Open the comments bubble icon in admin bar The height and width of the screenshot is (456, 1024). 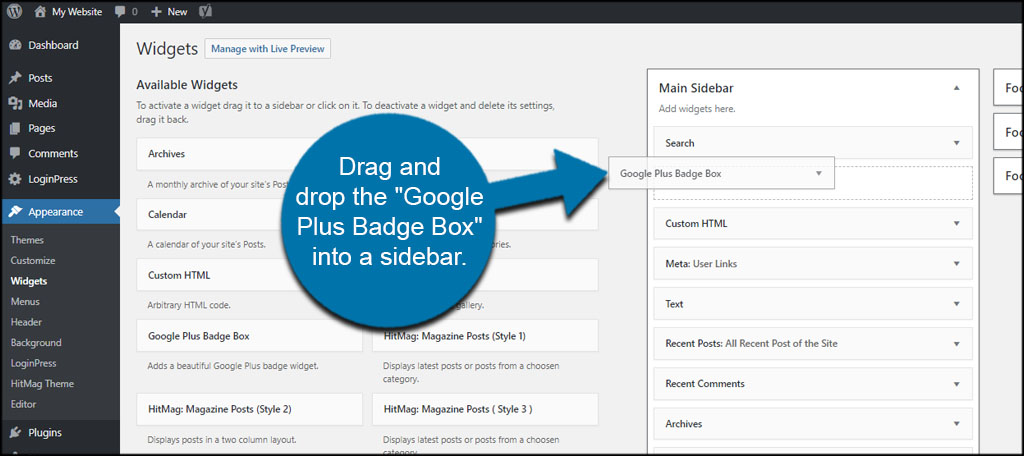(x=120, y=12)
